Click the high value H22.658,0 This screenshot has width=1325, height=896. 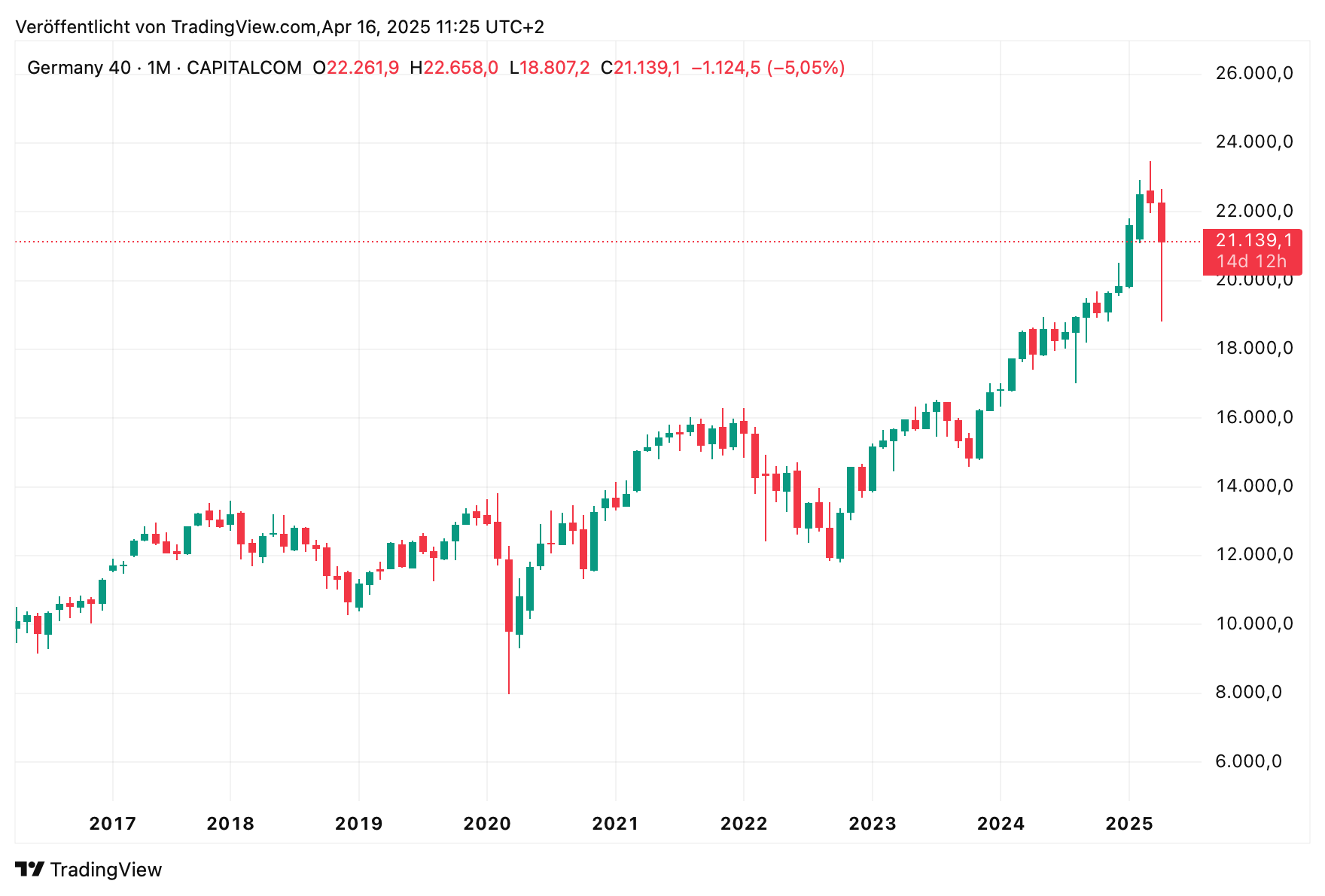point(454,68)
